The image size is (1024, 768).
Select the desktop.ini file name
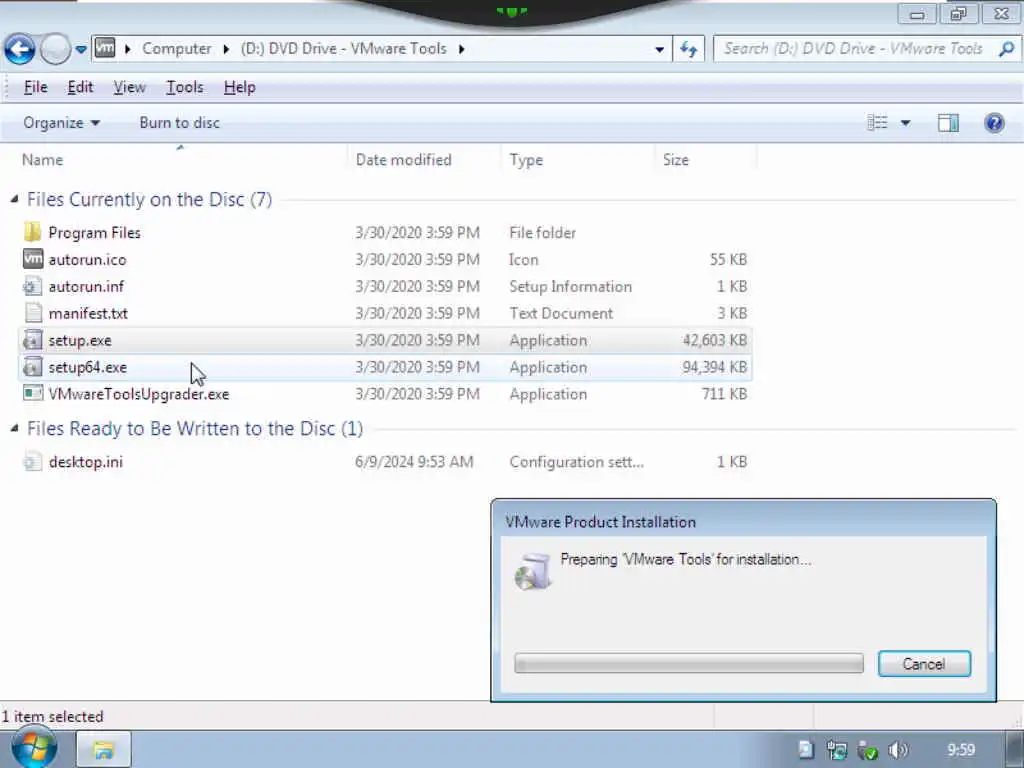(86, 462)
